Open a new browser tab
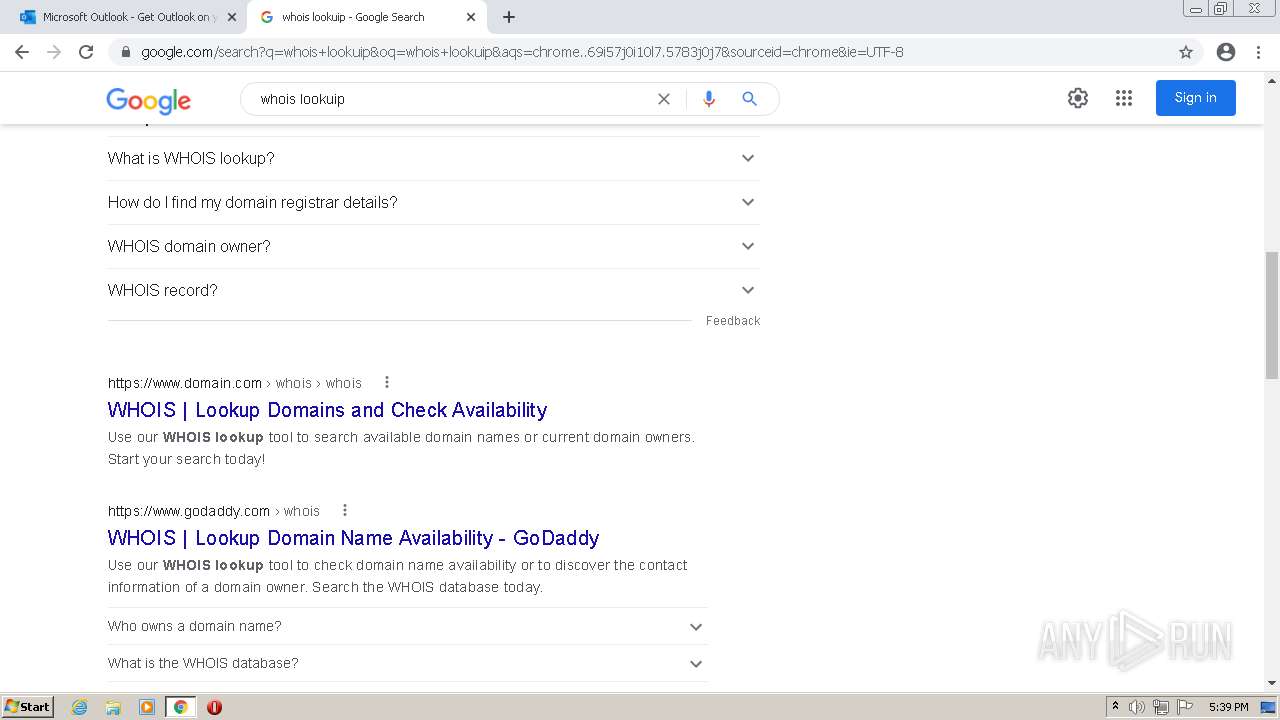This screenshot has height=720, width=1280. pos(508,17)
